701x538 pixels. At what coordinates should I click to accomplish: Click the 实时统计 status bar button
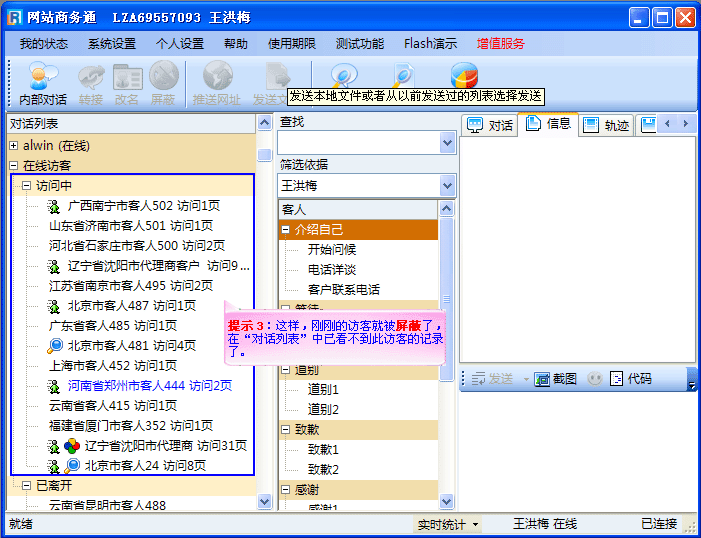click(x=448, y=524)
